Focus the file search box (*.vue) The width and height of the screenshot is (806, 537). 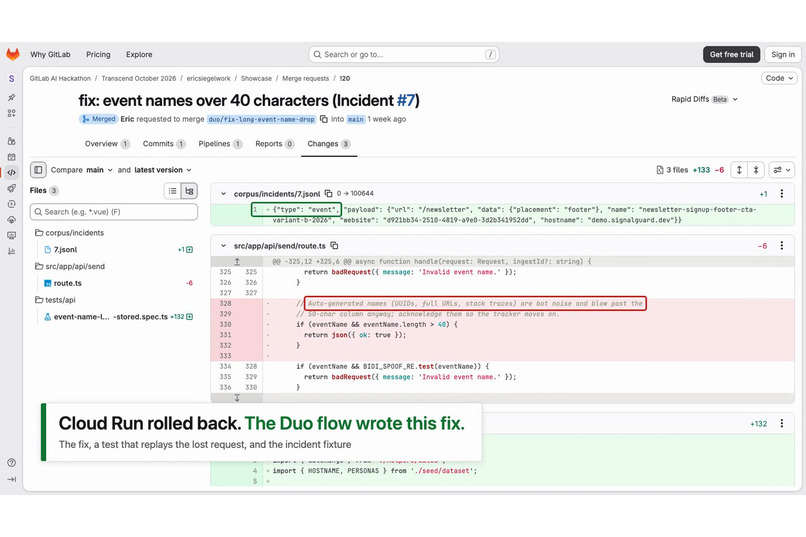click(114, 212)
